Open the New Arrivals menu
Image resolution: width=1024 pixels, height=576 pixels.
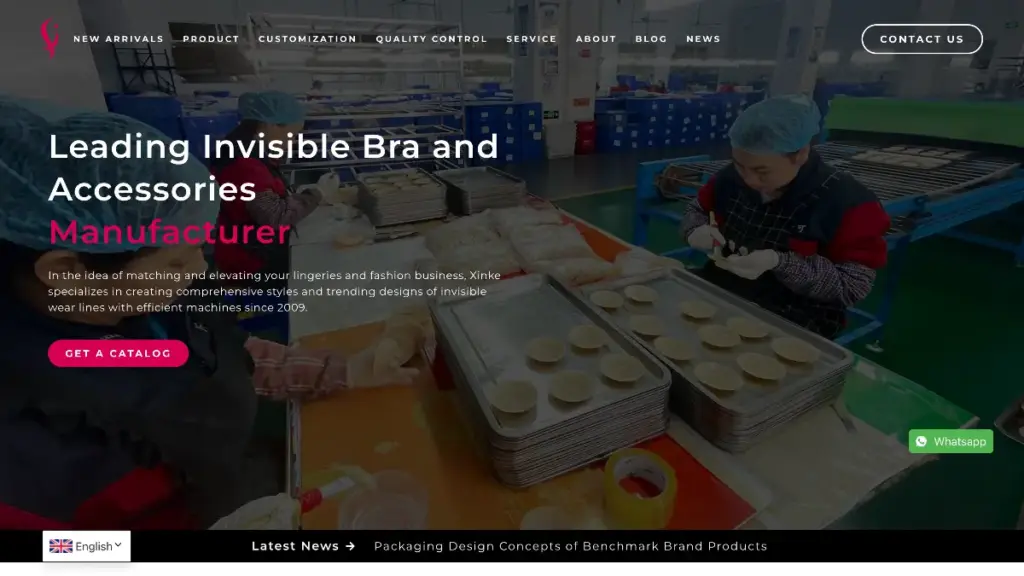pyautogui.click(x=118, y=39)
